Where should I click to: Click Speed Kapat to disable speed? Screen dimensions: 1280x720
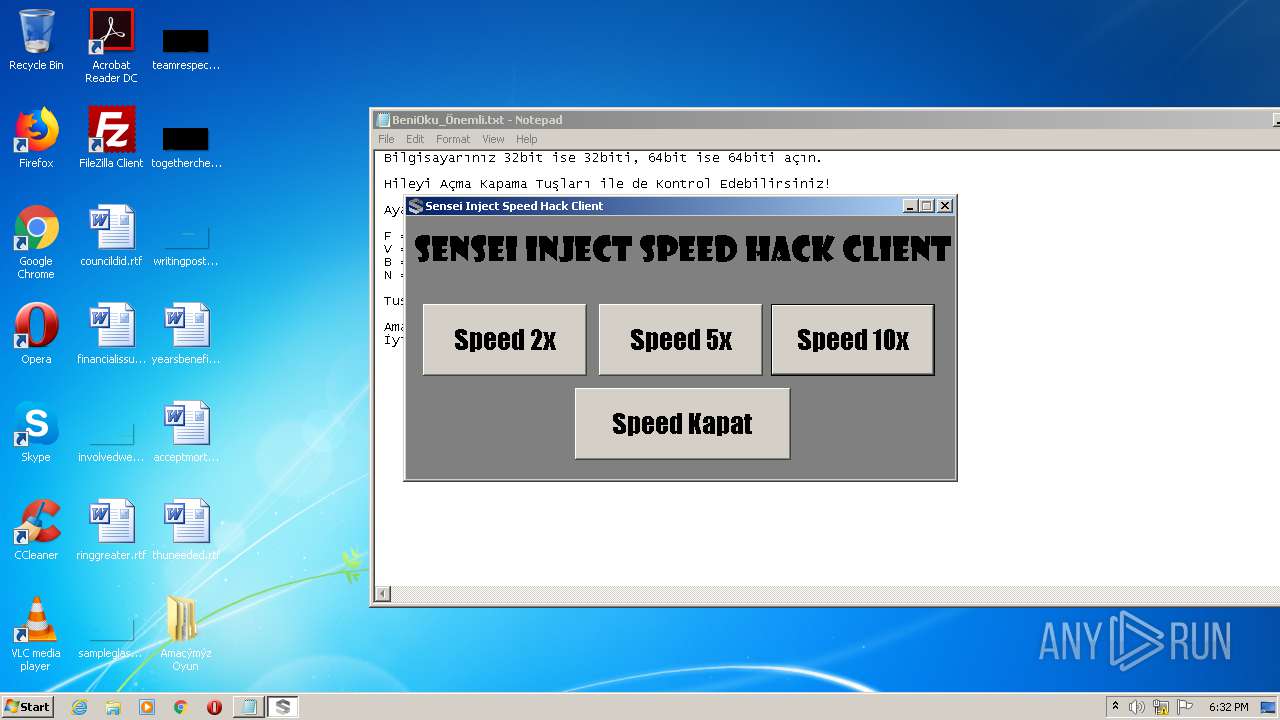(682, 424)
